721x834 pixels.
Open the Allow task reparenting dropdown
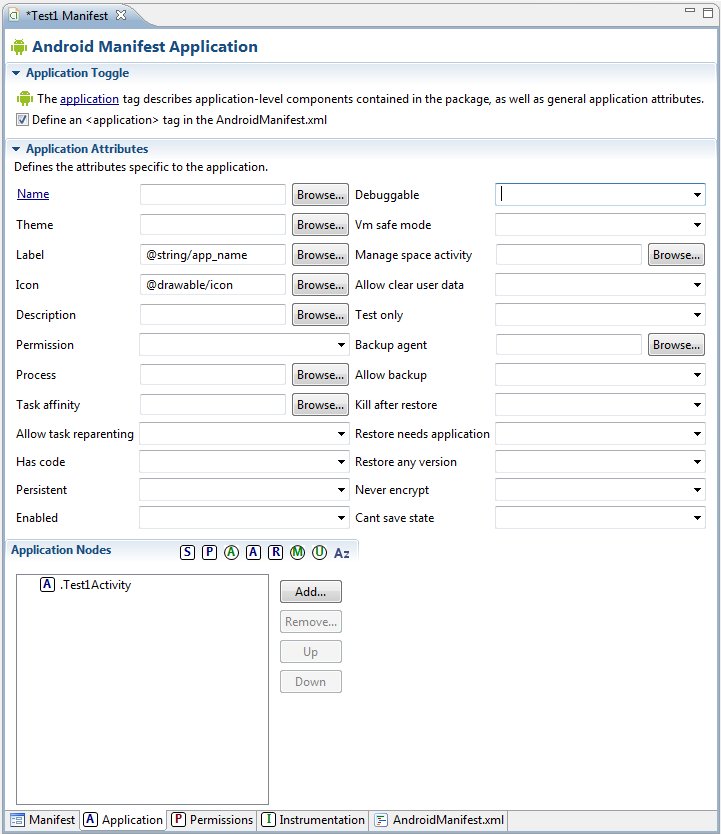pyautogui.click(x=341, y=433)
